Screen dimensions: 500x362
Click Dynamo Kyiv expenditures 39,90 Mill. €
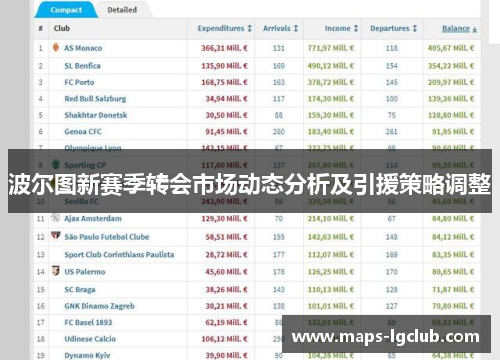coord(227,356)
